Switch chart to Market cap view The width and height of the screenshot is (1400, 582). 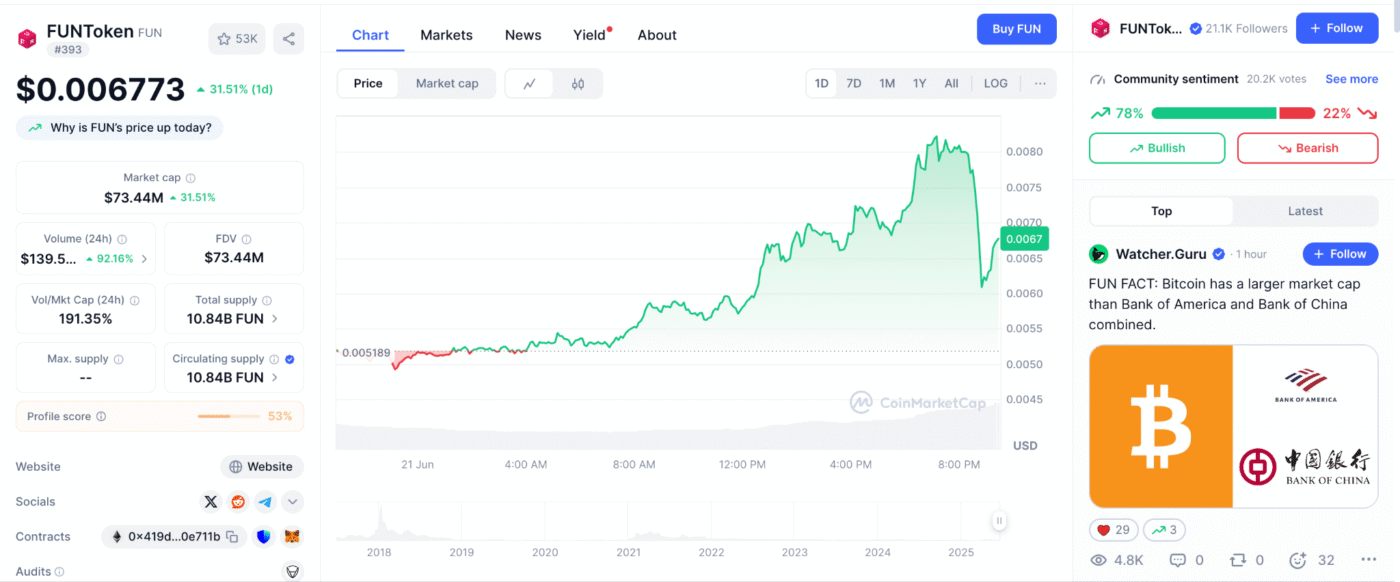(x=447, y=84)
